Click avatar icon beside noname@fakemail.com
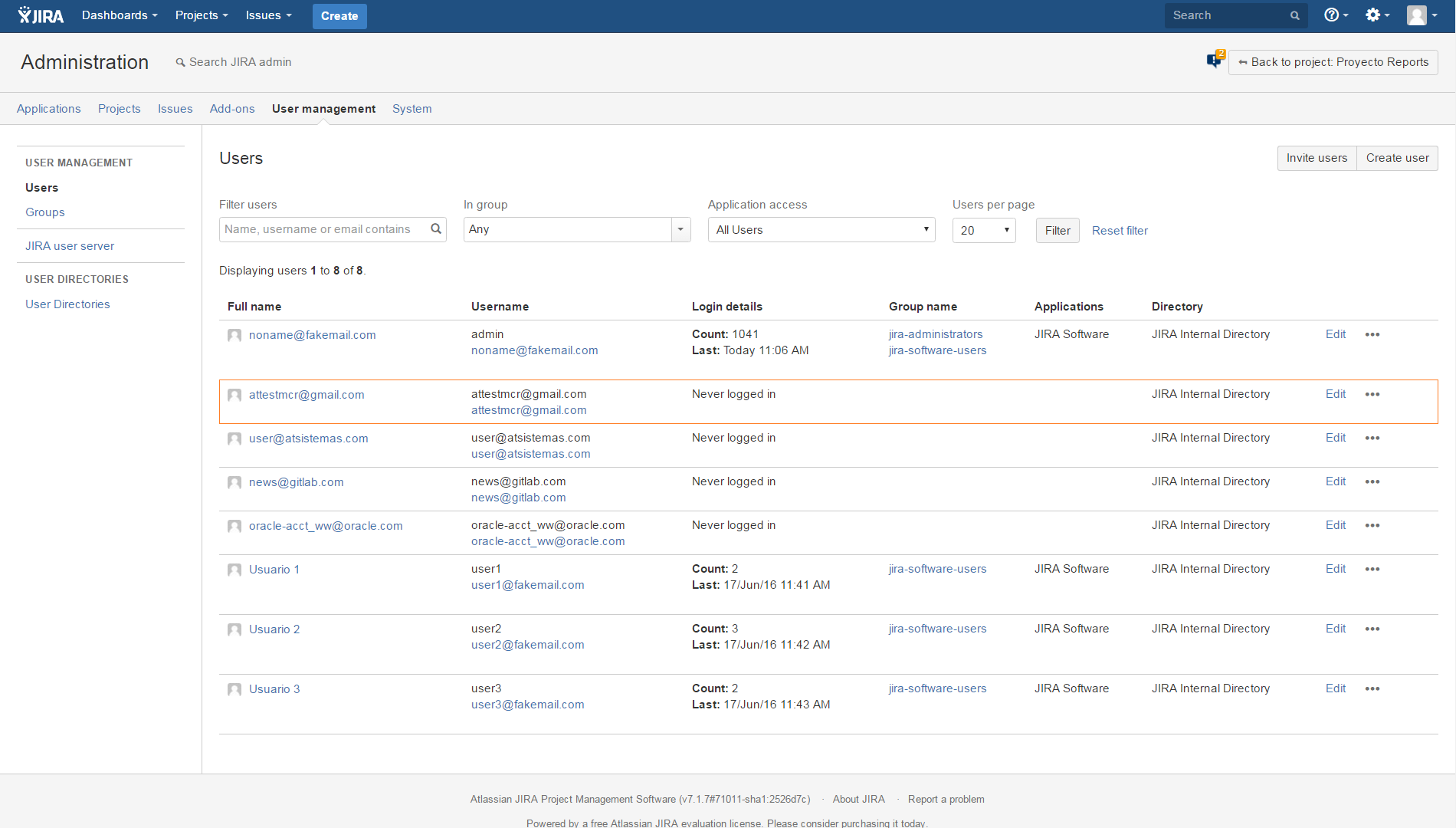 click(234, 335)
